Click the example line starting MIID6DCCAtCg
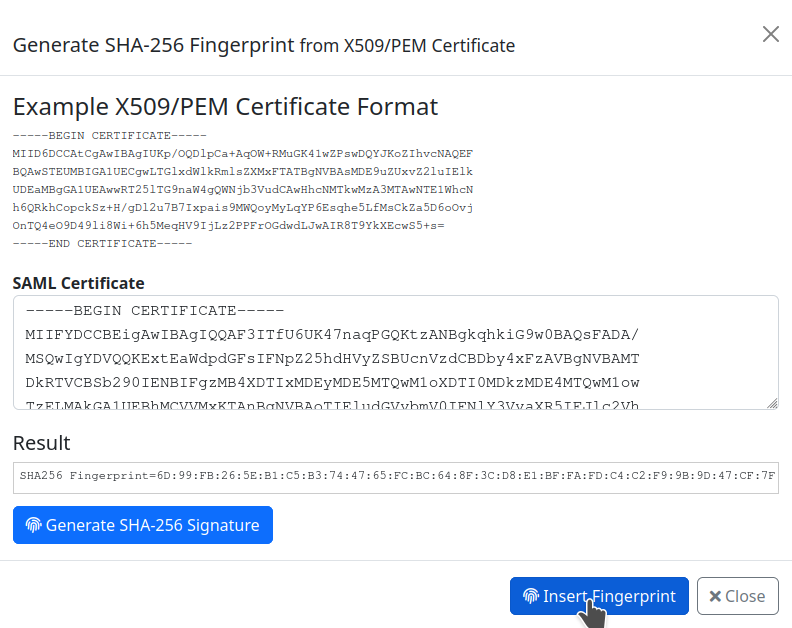The width and height of the screenshot is (792, 628). (242, 153)
